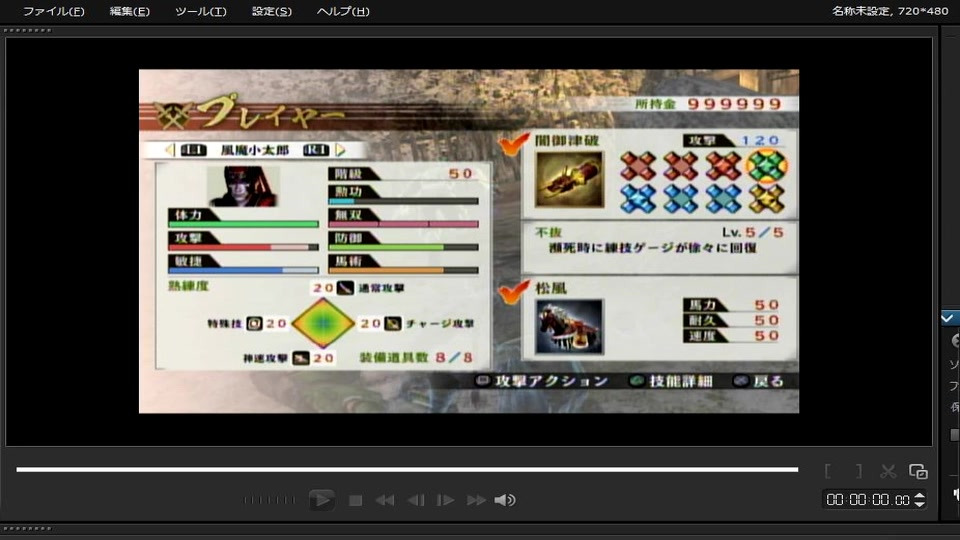Click the チャージ攻撃 icon

pos(393,323)
